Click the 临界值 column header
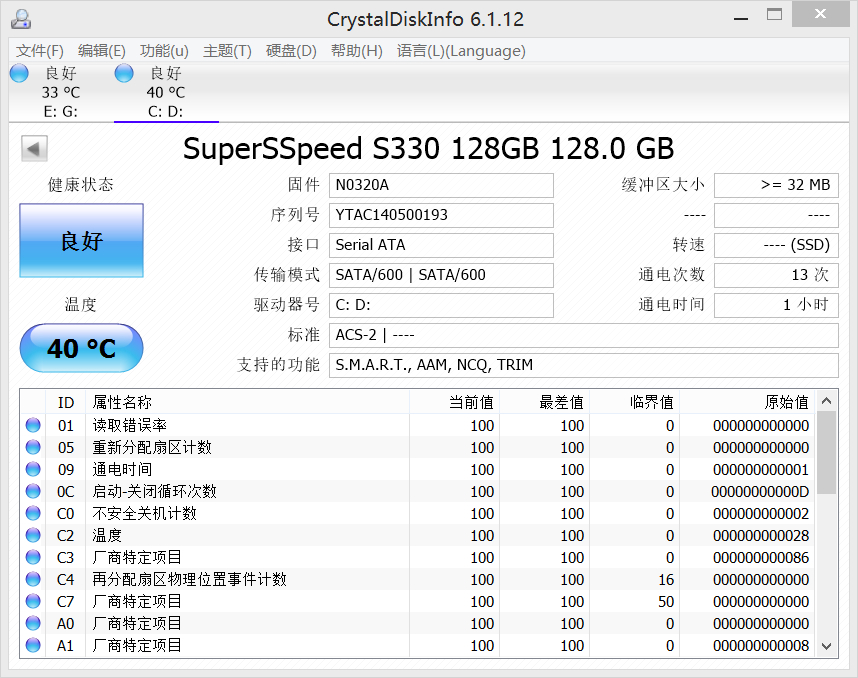 click(634, 402)
